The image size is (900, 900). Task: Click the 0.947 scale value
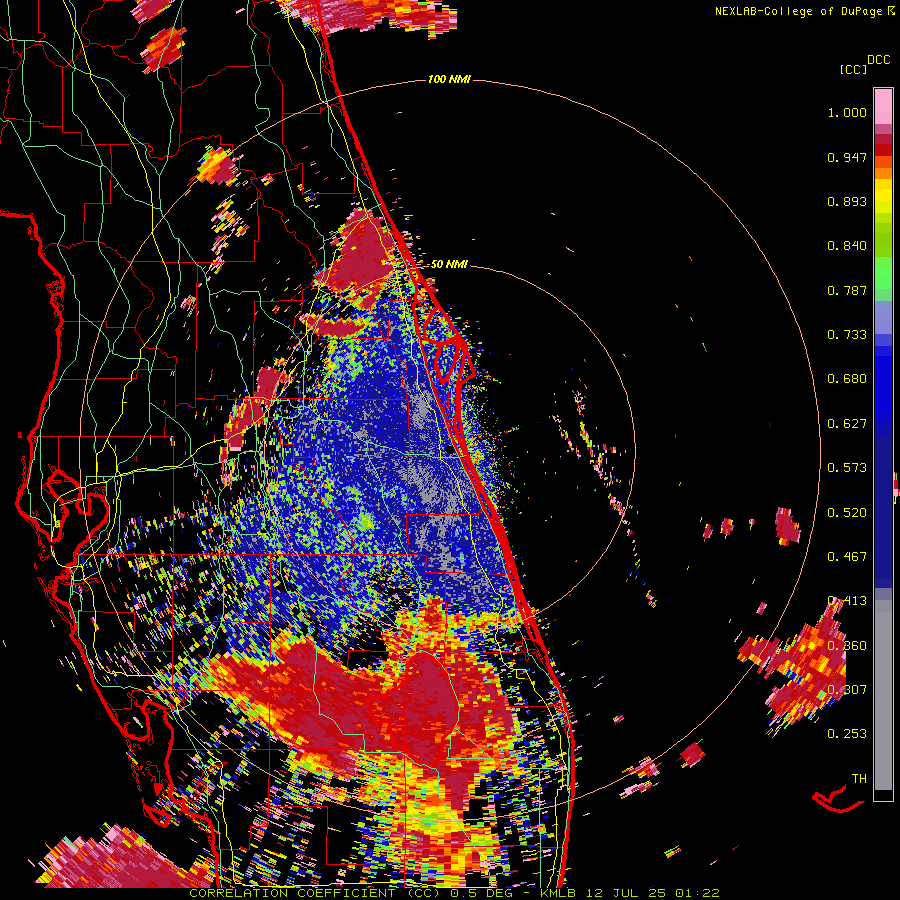click(x=847, y=157)
